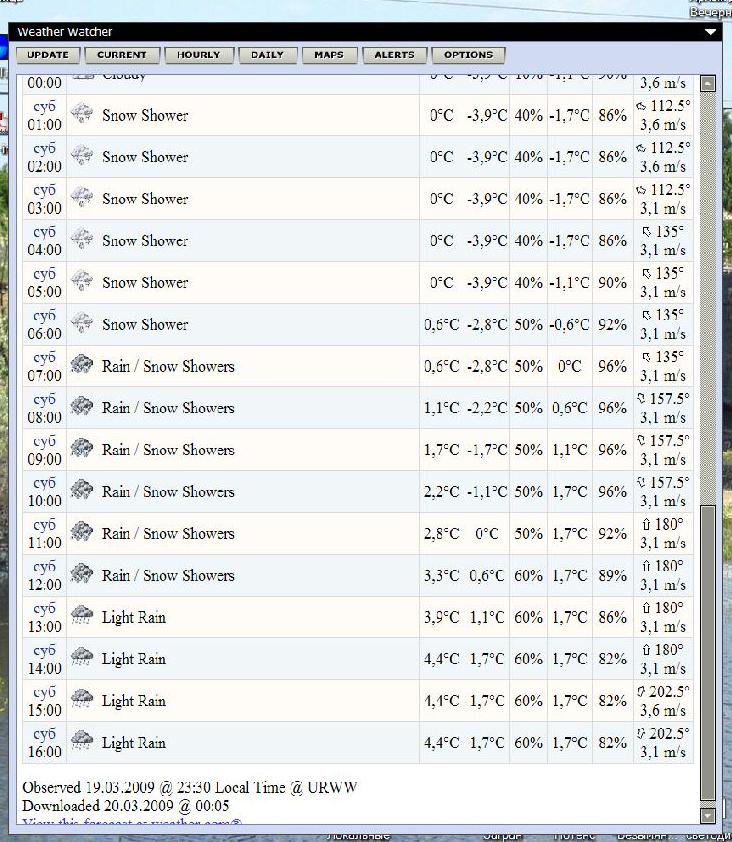Screen dimensions: 732x842
Task: Click the rain/snow icon at 07:00
Action: [82, 365]
